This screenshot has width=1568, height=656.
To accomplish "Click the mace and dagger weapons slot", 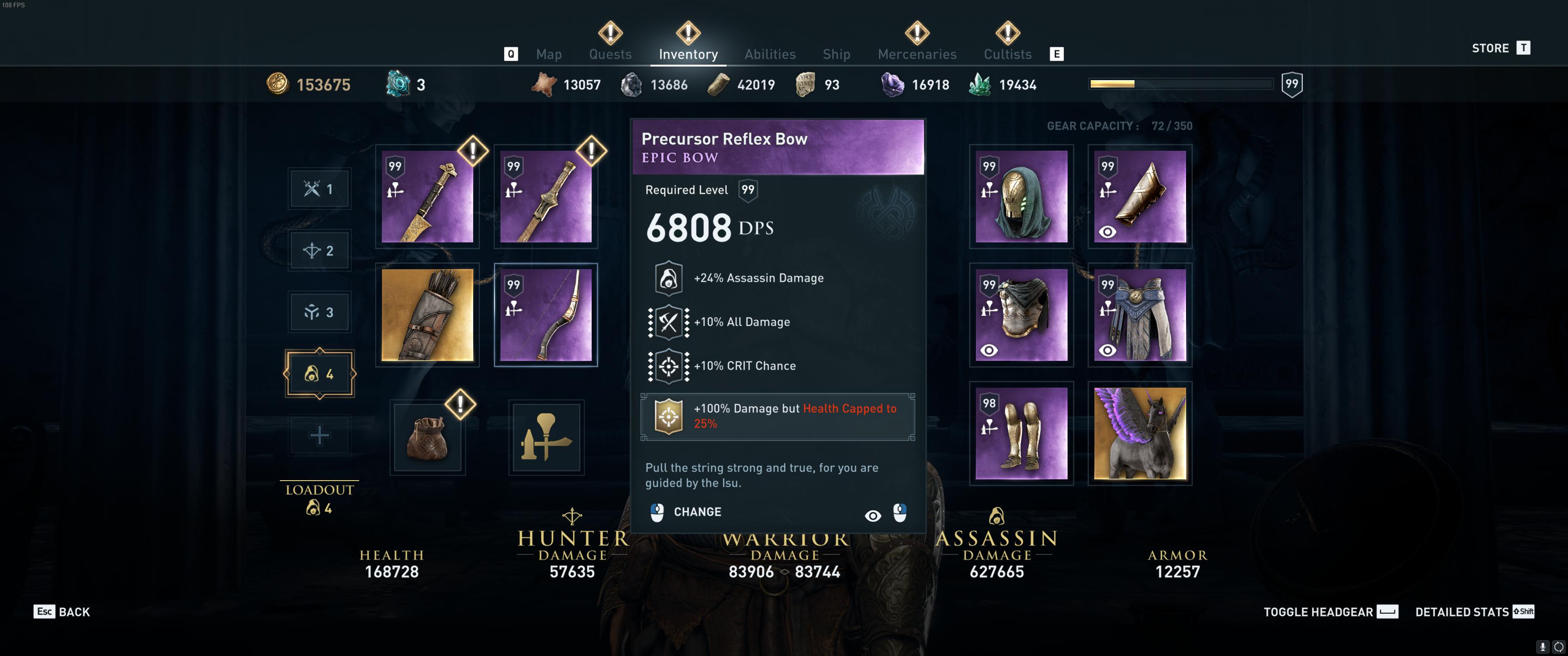I will tap(546, 437).
